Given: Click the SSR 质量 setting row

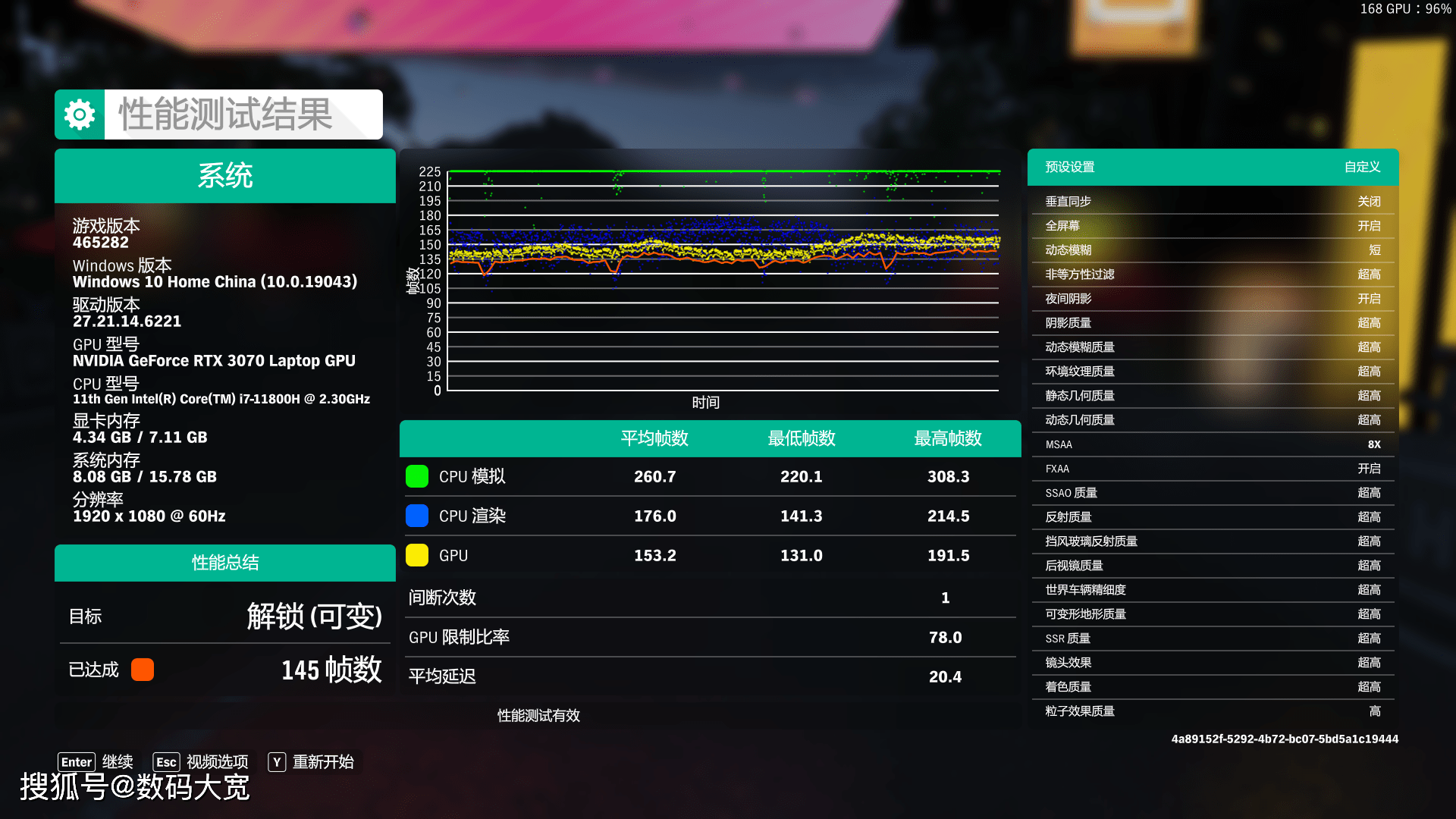Looking at the screenshot, I should coord(1213,639).
